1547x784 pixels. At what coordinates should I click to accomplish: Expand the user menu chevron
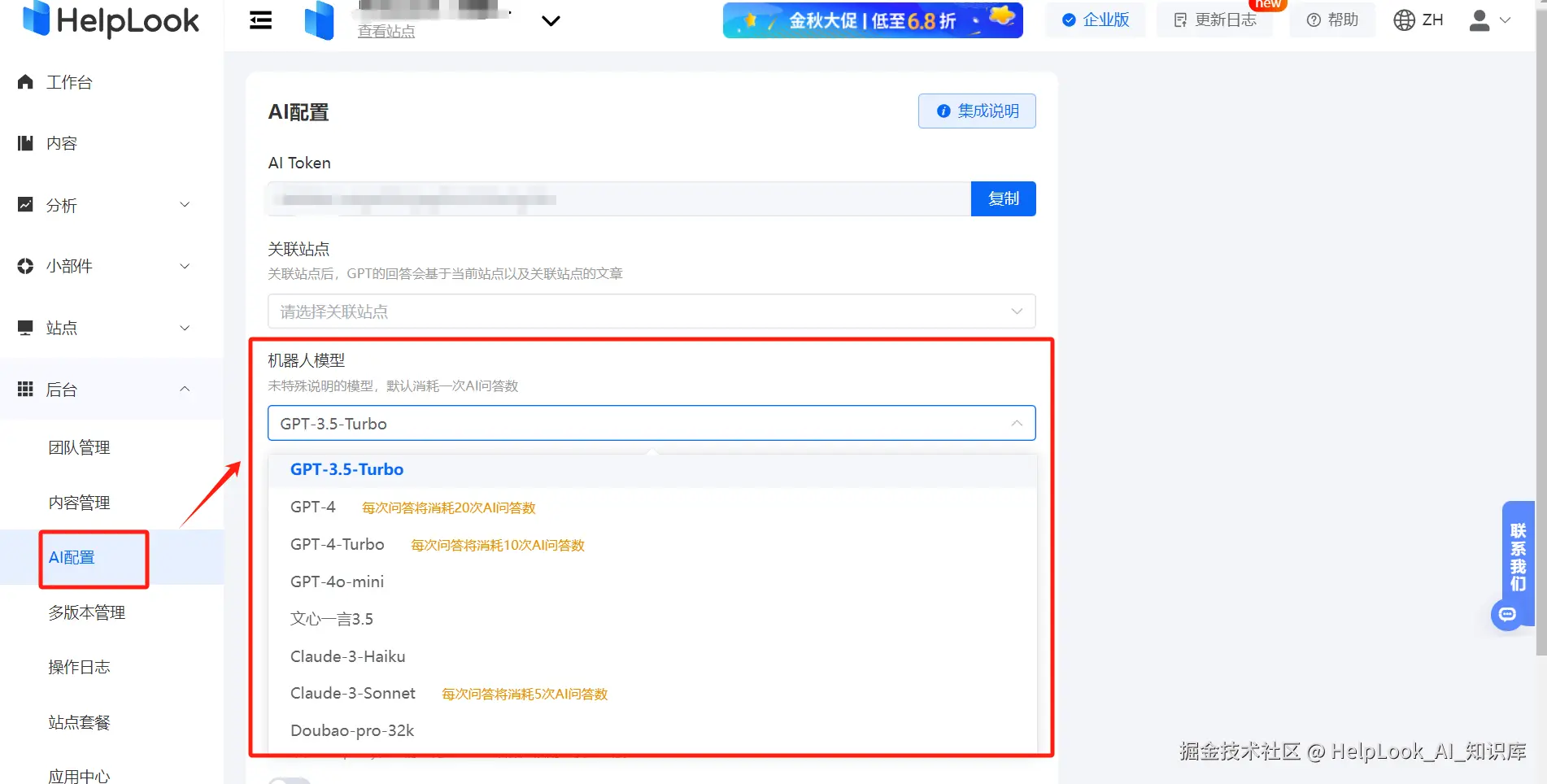[1506, 20]
